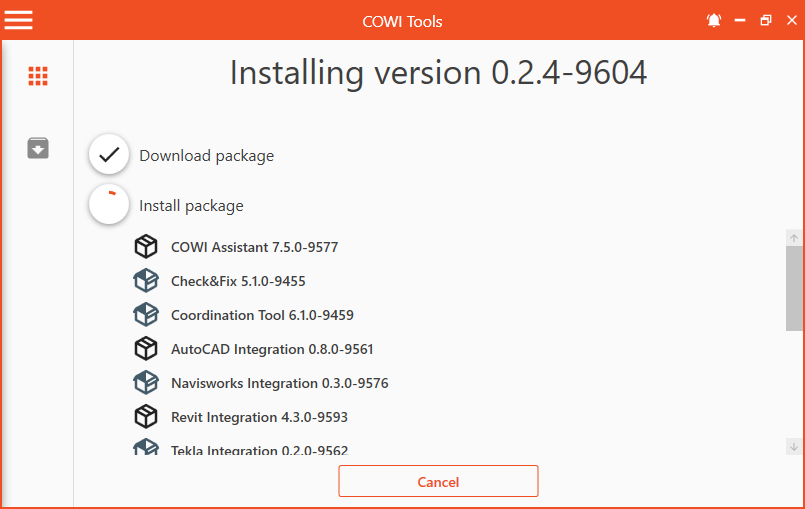805x509 pixels.
Task: Open the downloads archive sidebar icon
Action: [38, 149]
